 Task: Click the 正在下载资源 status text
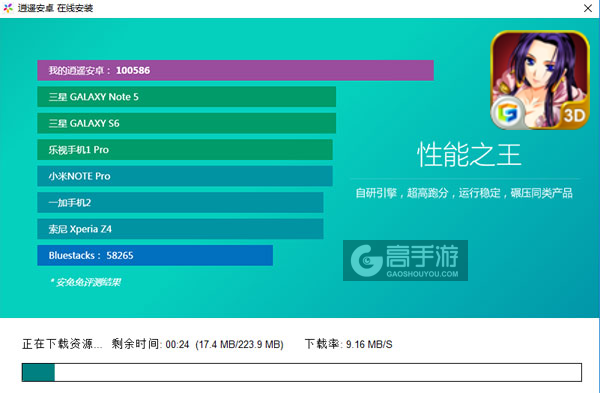pyautogui.click(x=62, y=344)
